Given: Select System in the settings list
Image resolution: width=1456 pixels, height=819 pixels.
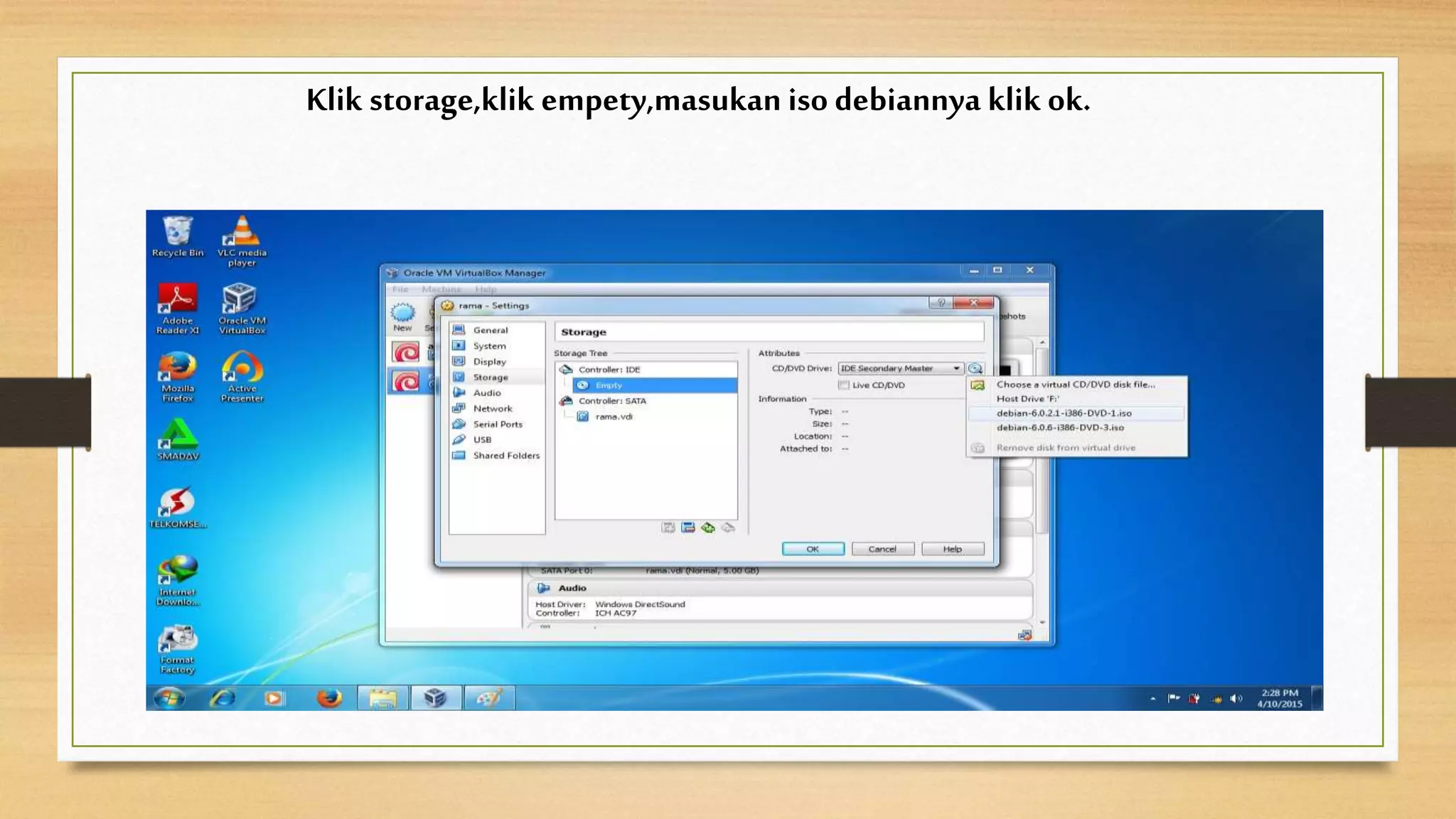Looking at the screenshot, I should pos(496,346).
